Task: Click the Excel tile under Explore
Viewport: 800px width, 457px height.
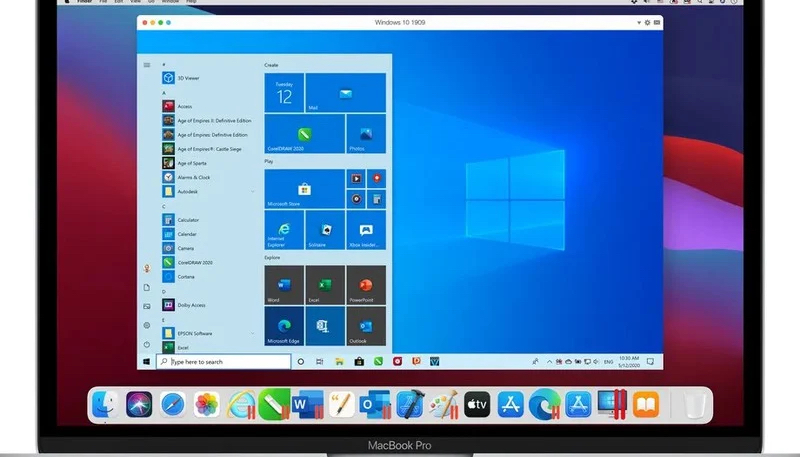Action: click(x=325, y=286)
